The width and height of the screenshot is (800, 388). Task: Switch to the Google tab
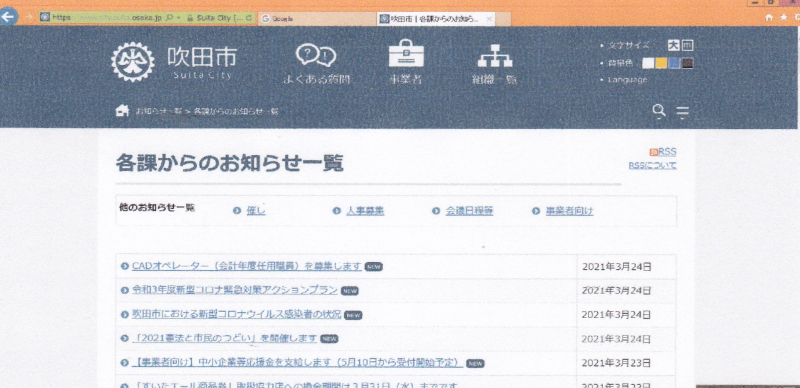(x=317, y=19)
